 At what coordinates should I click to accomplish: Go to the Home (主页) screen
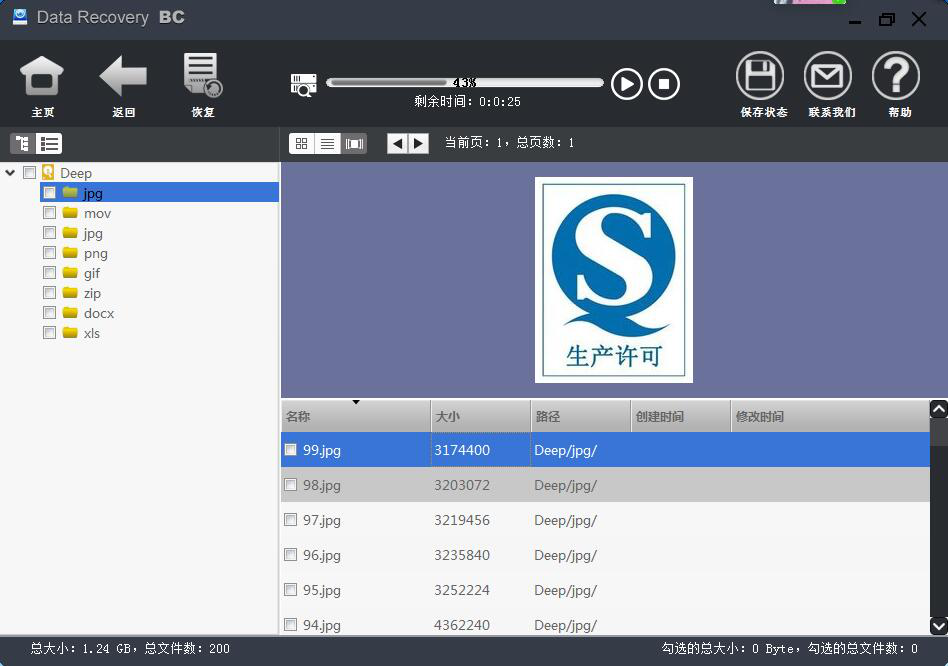(42, 76)
